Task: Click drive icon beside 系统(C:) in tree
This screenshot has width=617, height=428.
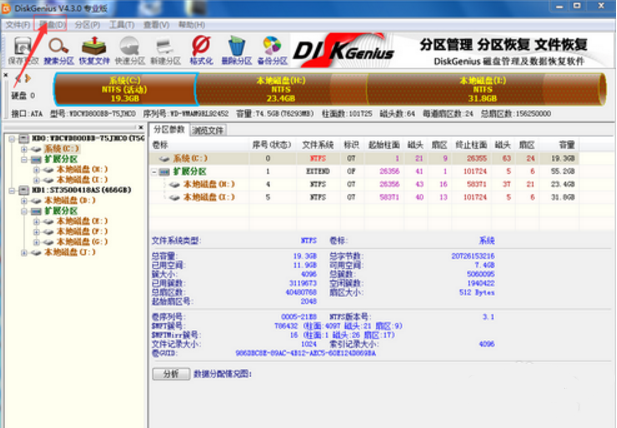Action: (x=36, y=149)
